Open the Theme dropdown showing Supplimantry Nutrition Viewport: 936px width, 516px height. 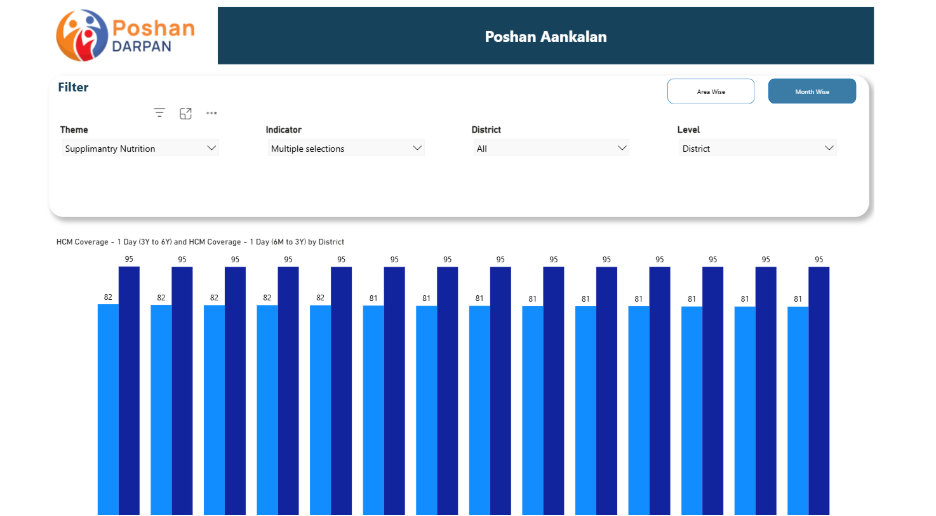pos(140,148)
